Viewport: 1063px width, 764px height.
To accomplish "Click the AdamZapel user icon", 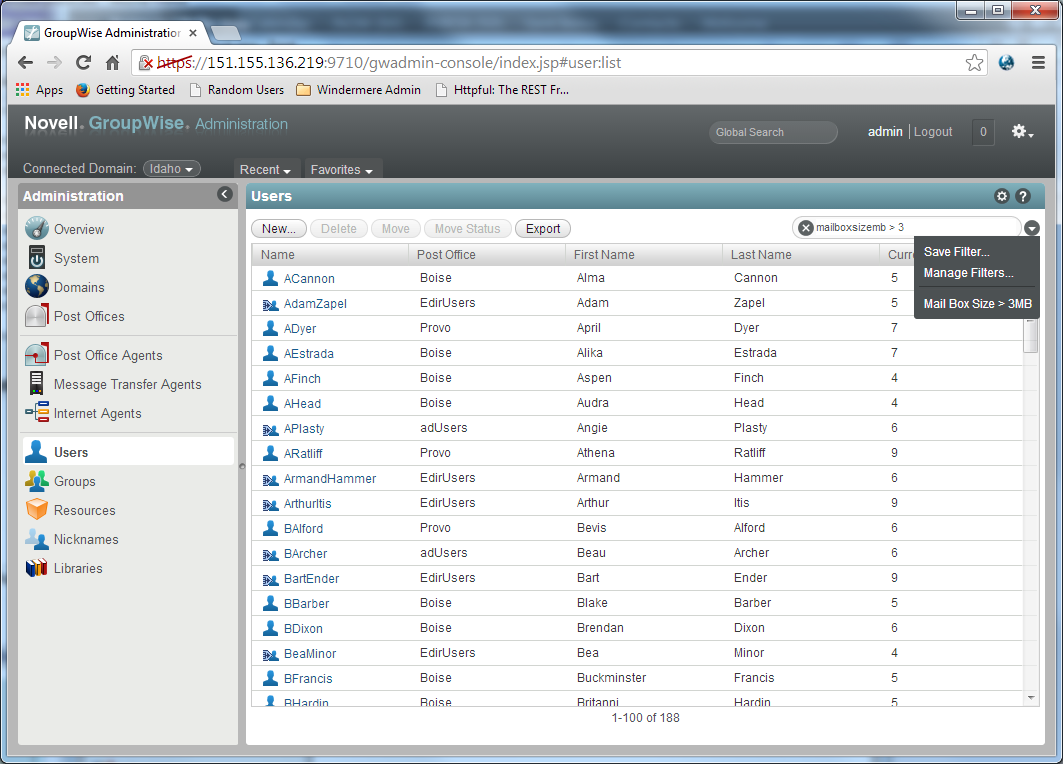I will point(270,304).
